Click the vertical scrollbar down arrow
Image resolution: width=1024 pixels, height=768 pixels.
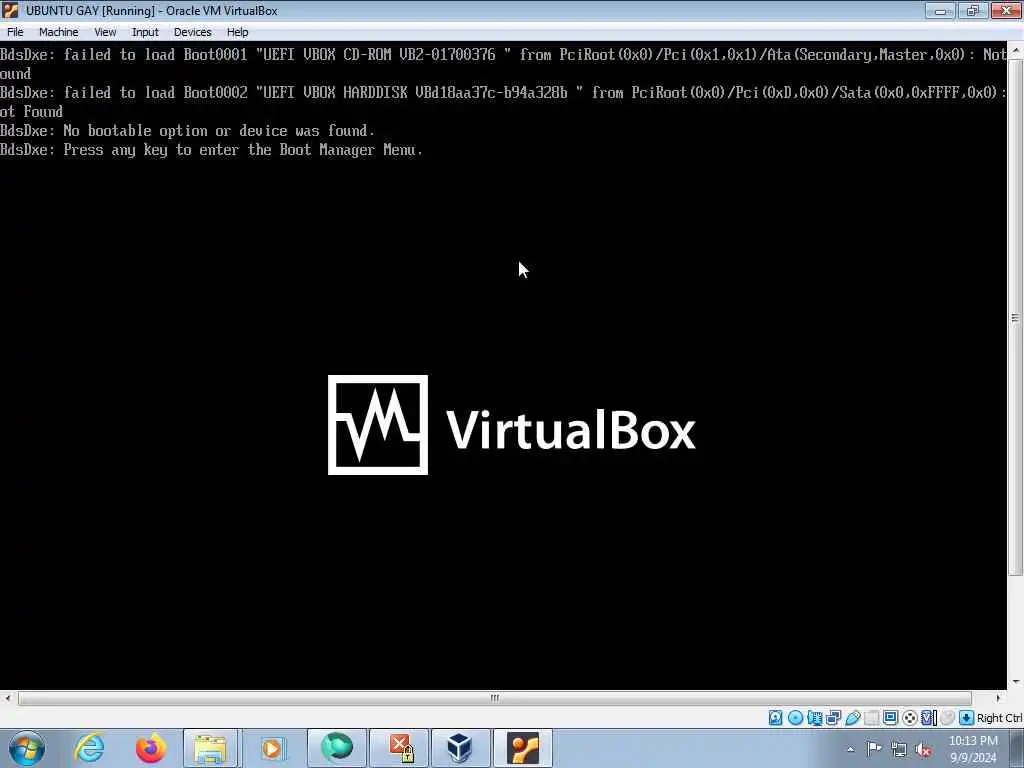point(1015,682)
